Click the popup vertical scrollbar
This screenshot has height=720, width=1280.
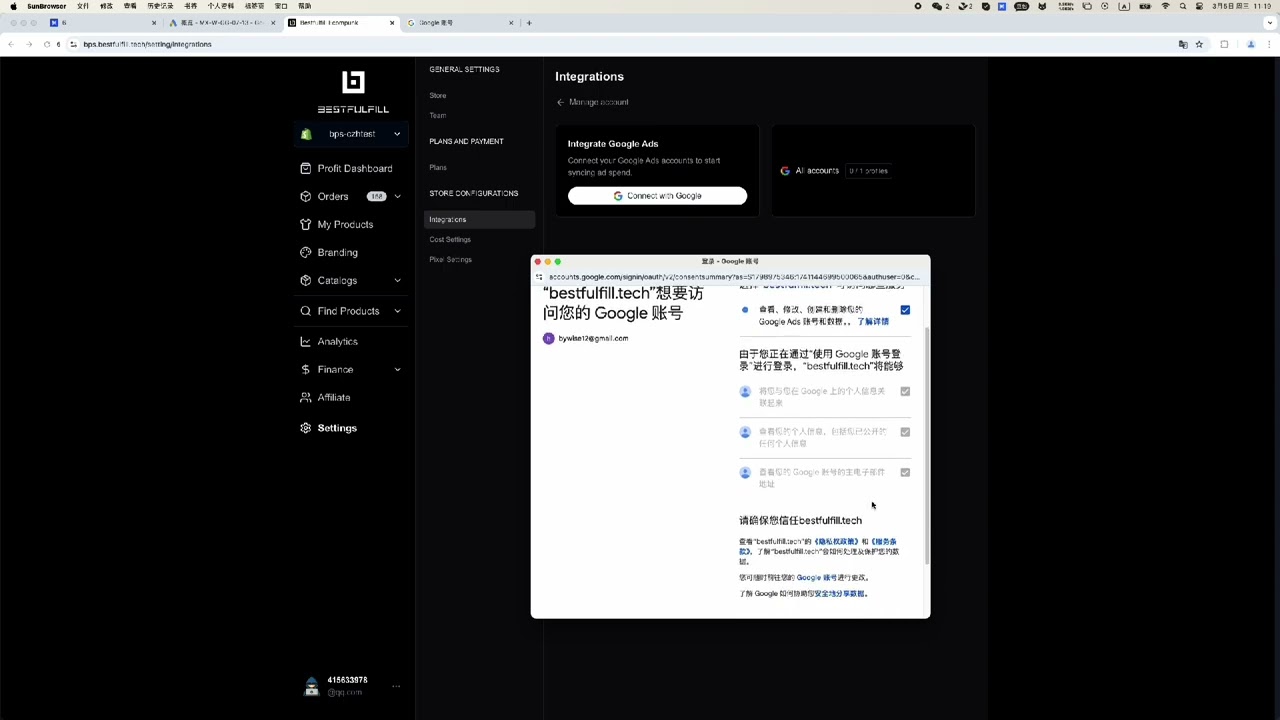(927, 445)
